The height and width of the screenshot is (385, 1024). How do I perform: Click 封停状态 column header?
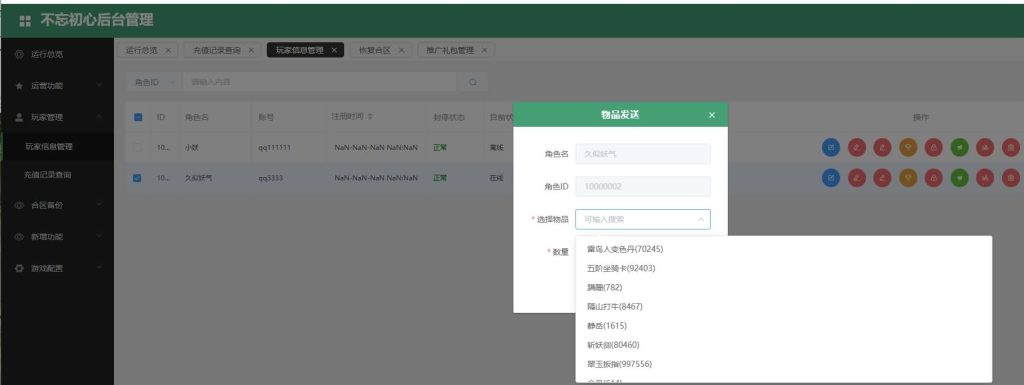tap(449, 117)
